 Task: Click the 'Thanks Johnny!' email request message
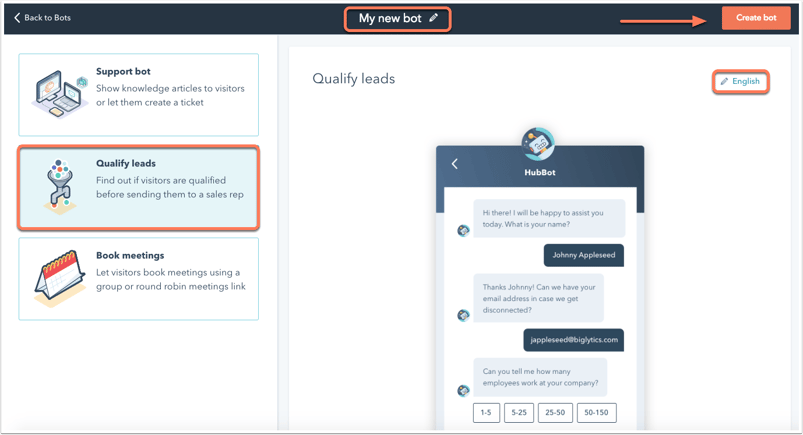click(x=538, y=298)
